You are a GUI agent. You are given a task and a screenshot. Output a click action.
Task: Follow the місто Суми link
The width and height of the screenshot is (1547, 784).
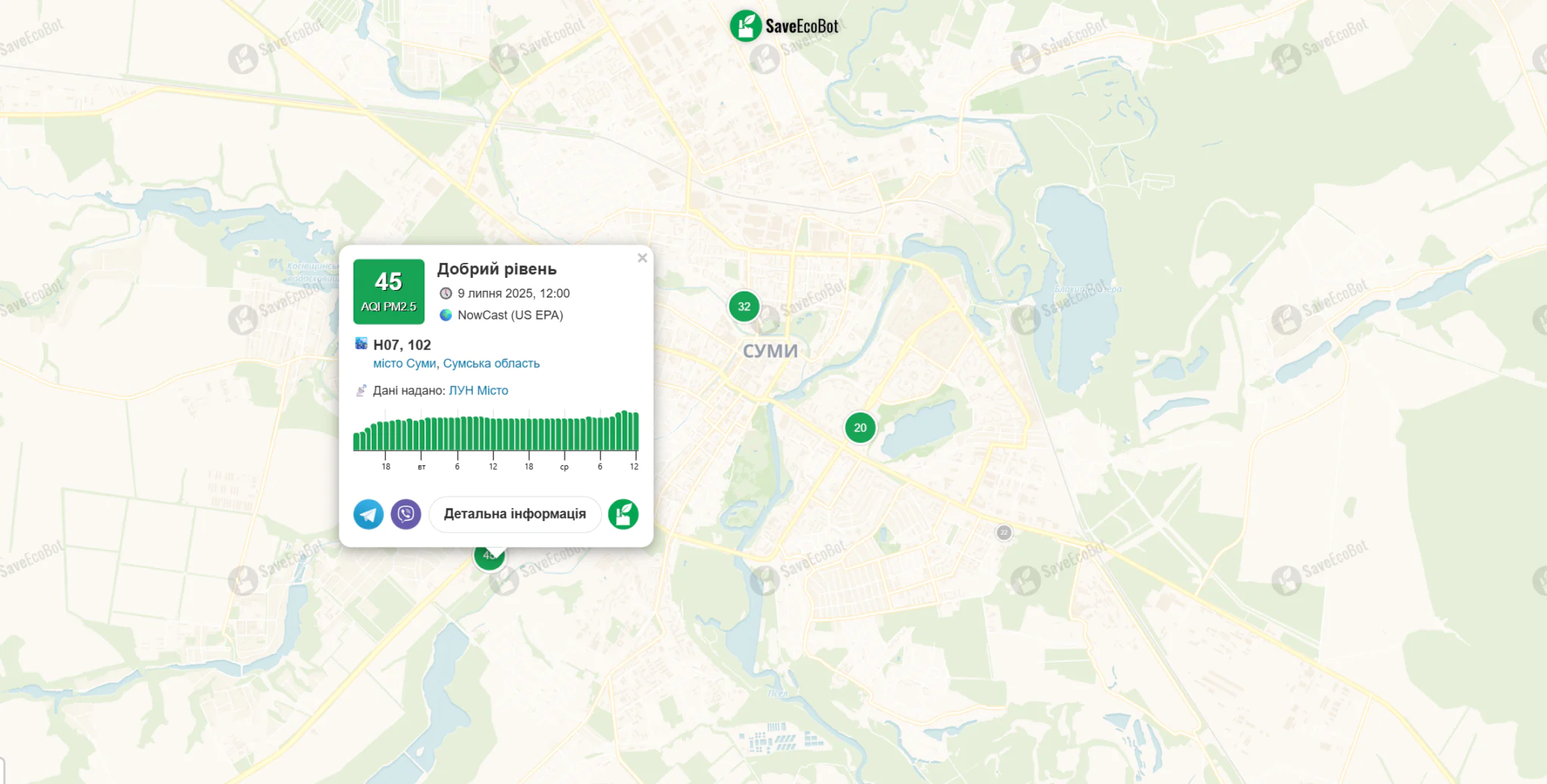(x=404, y=363)
